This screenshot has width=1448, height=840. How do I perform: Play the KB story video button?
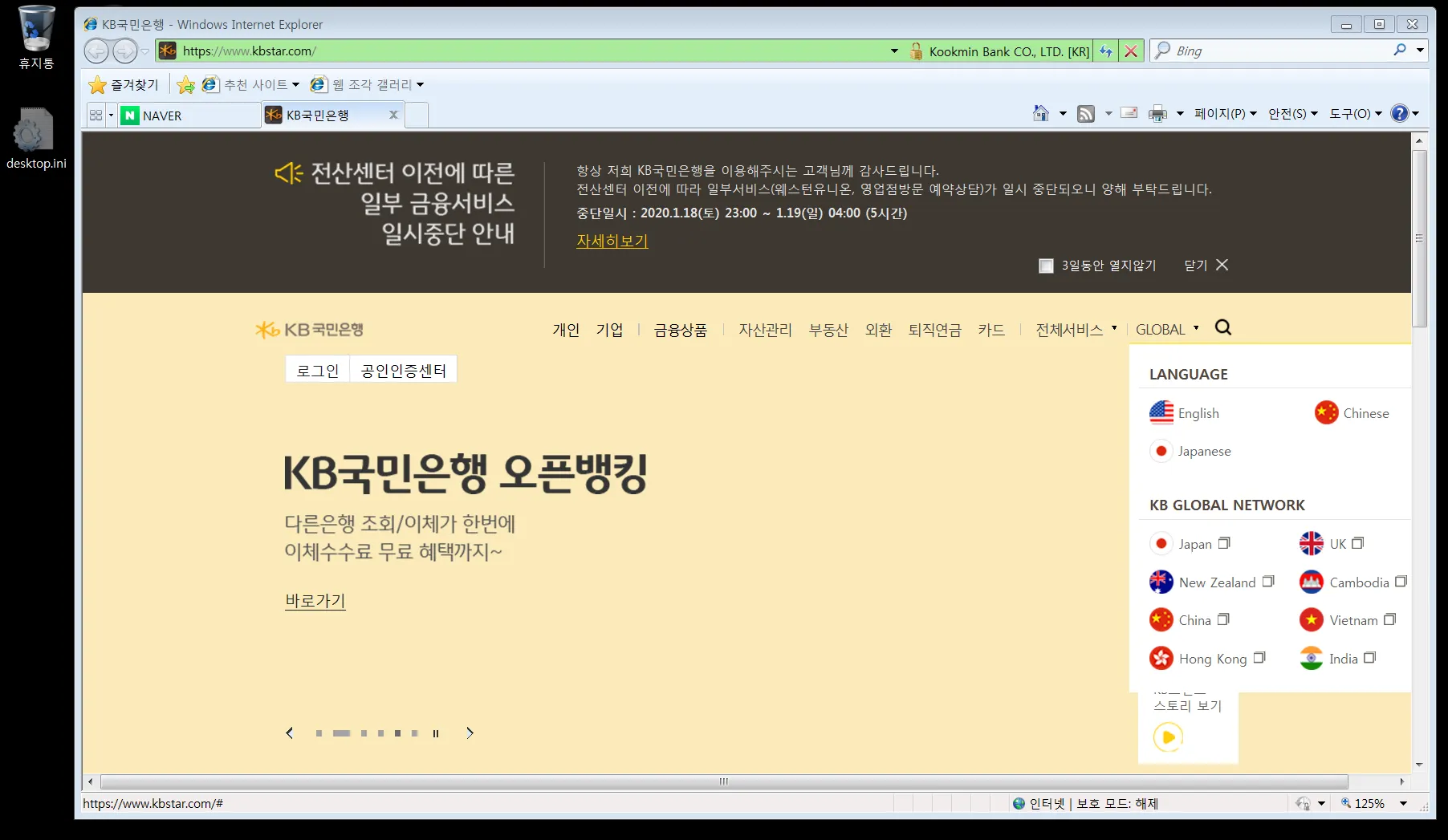[x=1169, y=737]
